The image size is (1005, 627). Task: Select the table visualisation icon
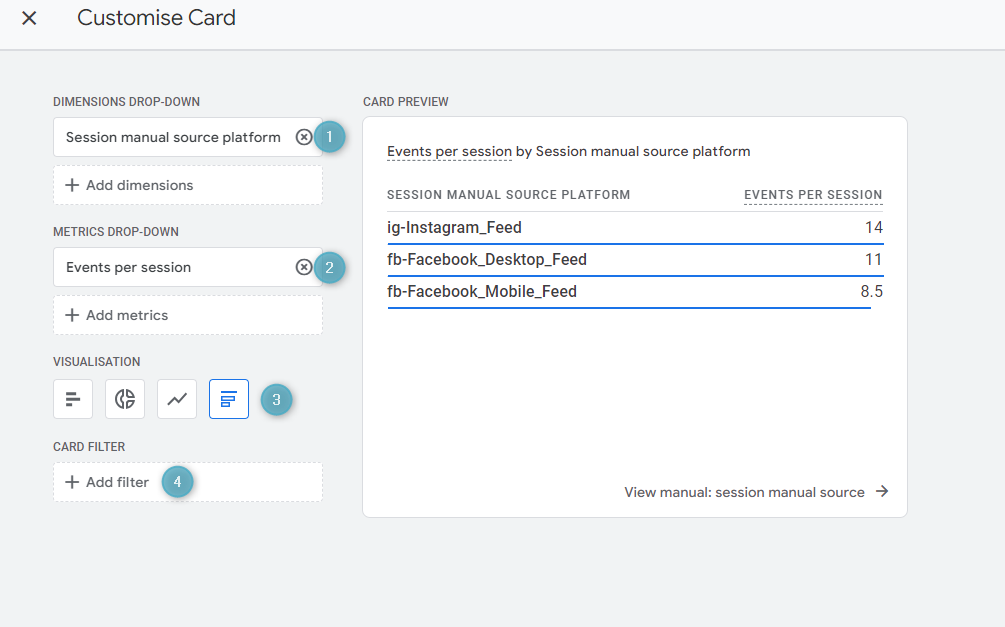point(229,399)
